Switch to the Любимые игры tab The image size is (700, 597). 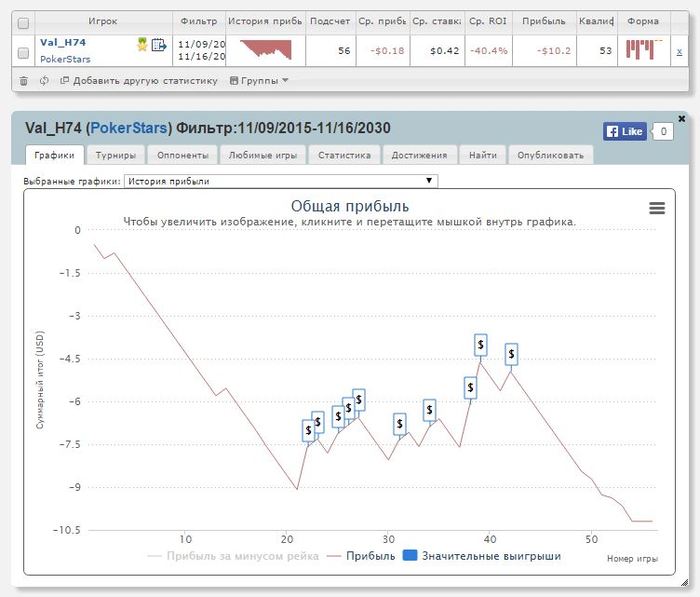coord(263,155)
